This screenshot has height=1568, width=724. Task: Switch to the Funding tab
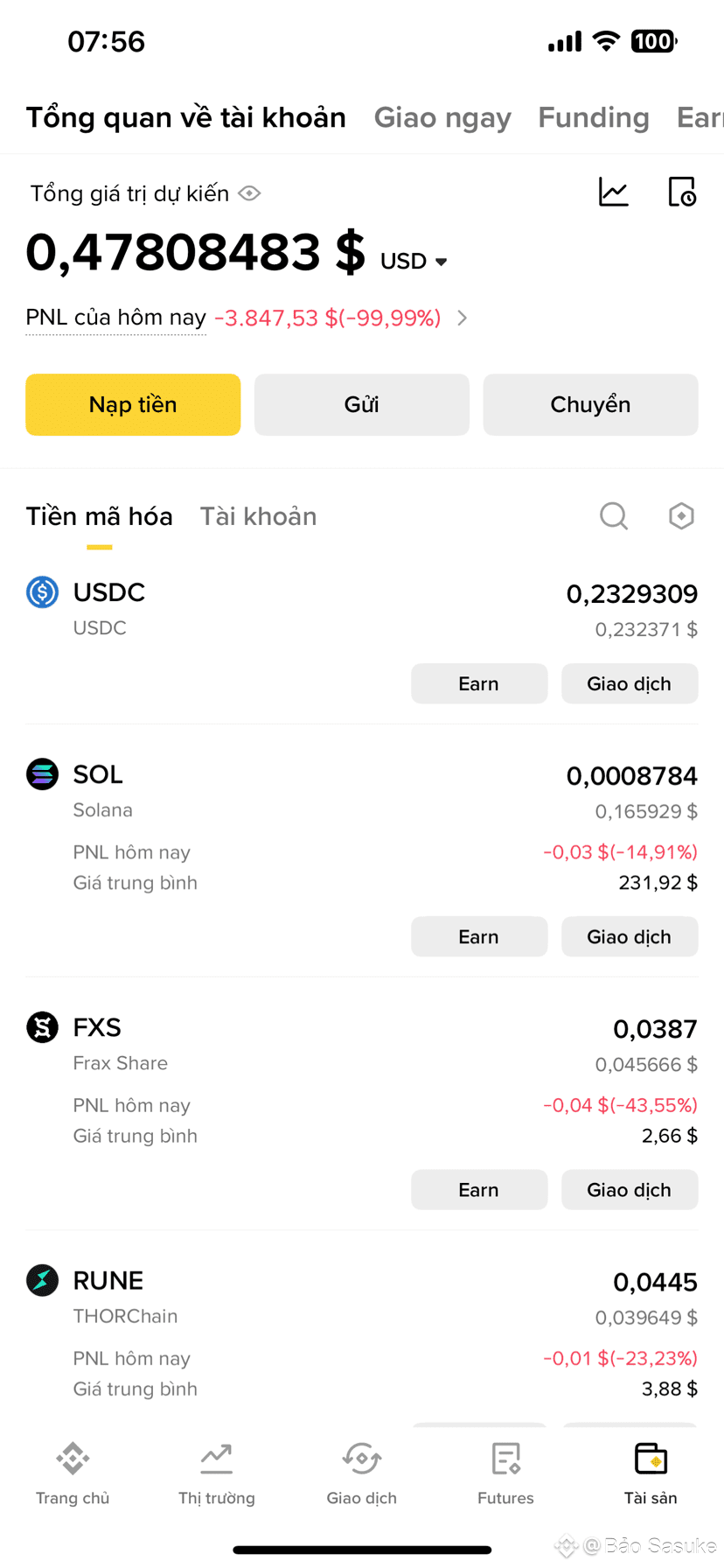[x=594, y=117]
